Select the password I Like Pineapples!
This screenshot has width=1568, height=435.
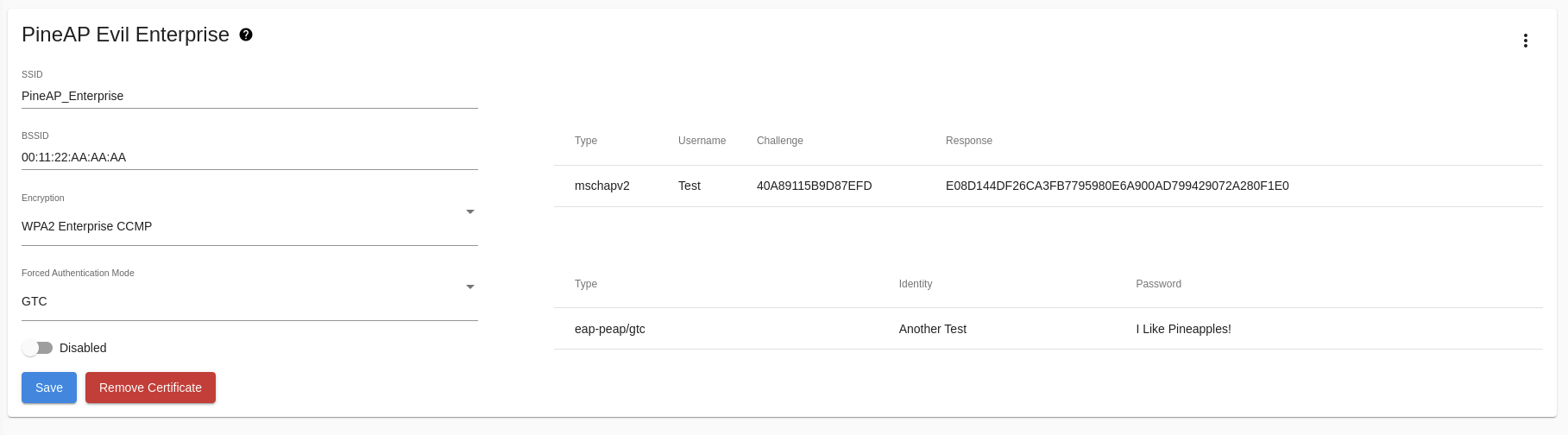tap(1184, 329)
